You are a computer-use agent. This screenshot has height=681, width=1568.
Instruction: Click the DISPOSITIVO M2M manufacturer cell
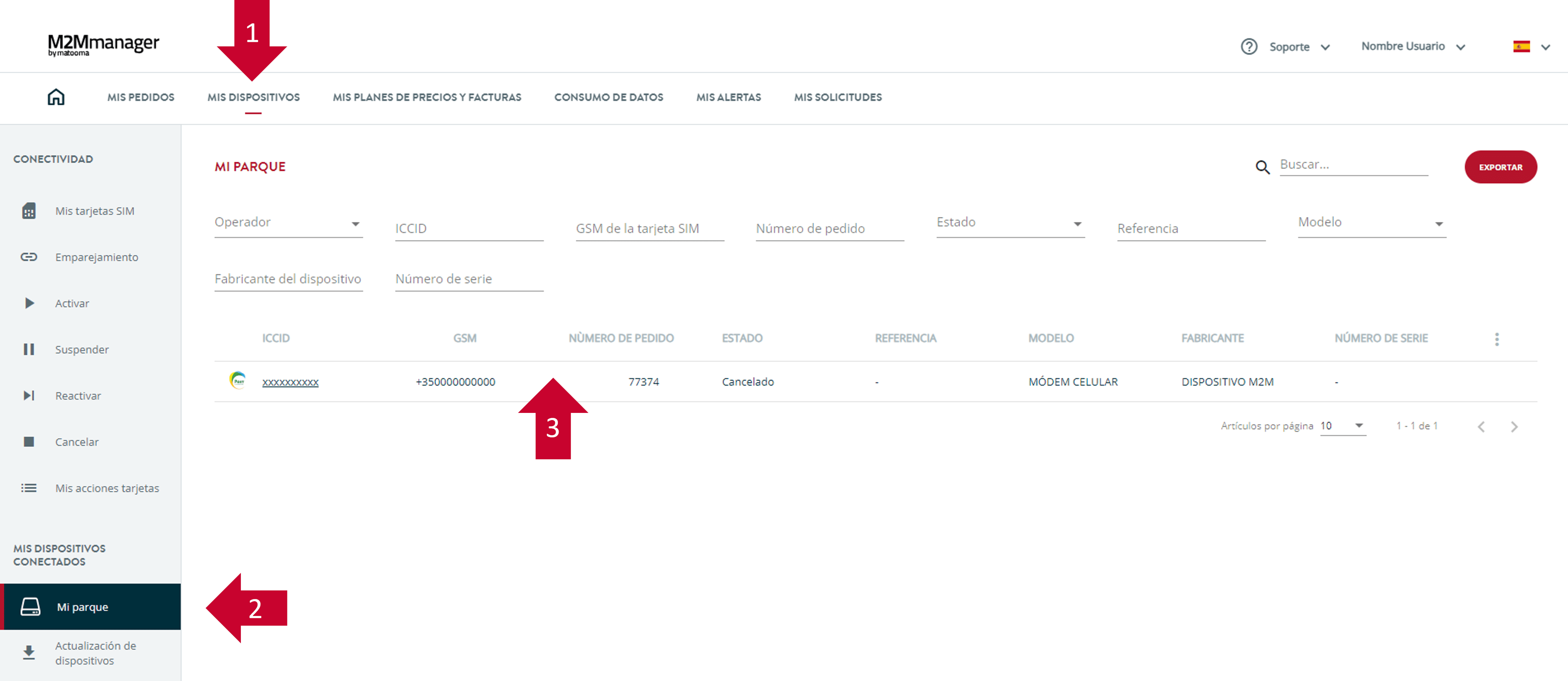tap(1227, 382)
